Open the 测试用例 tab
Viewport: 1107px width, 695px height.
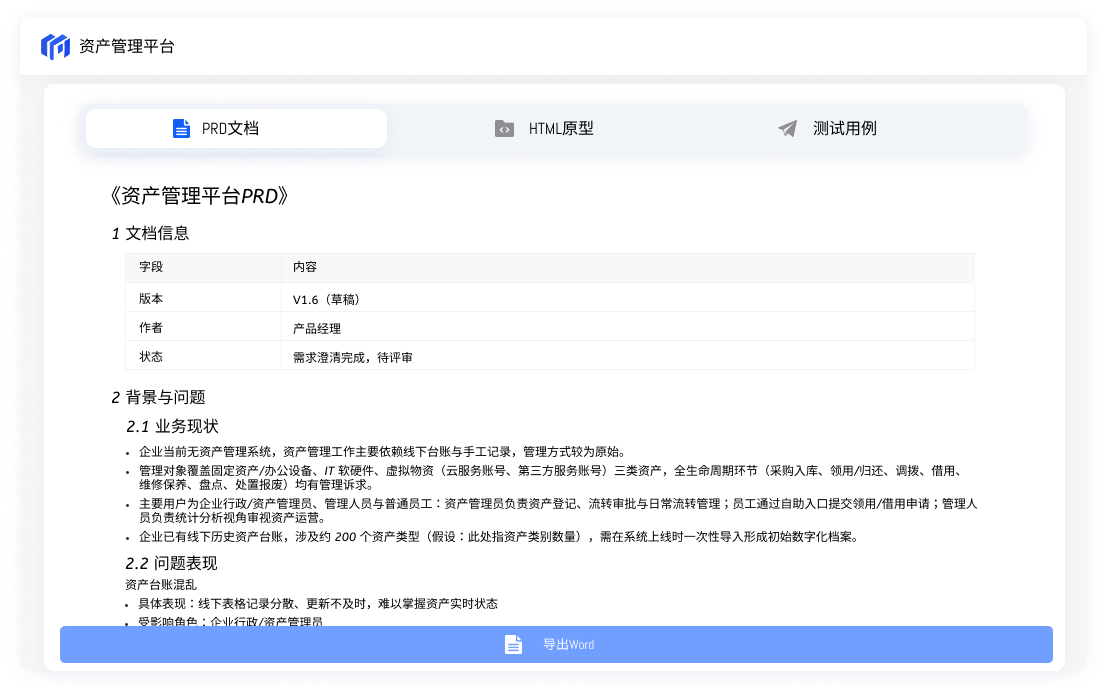(x=827, y=129)
